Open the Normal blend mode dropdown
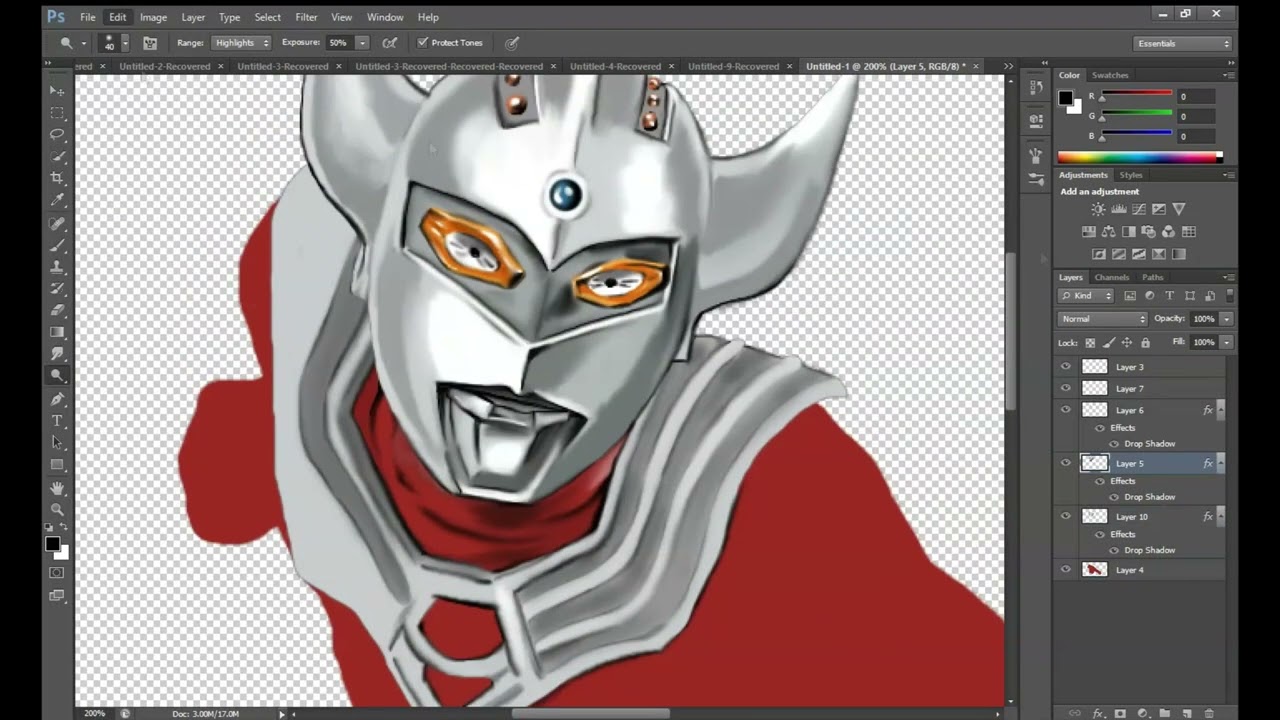The width and height of the screenshot is (1280, 720). pos(1103,319)
